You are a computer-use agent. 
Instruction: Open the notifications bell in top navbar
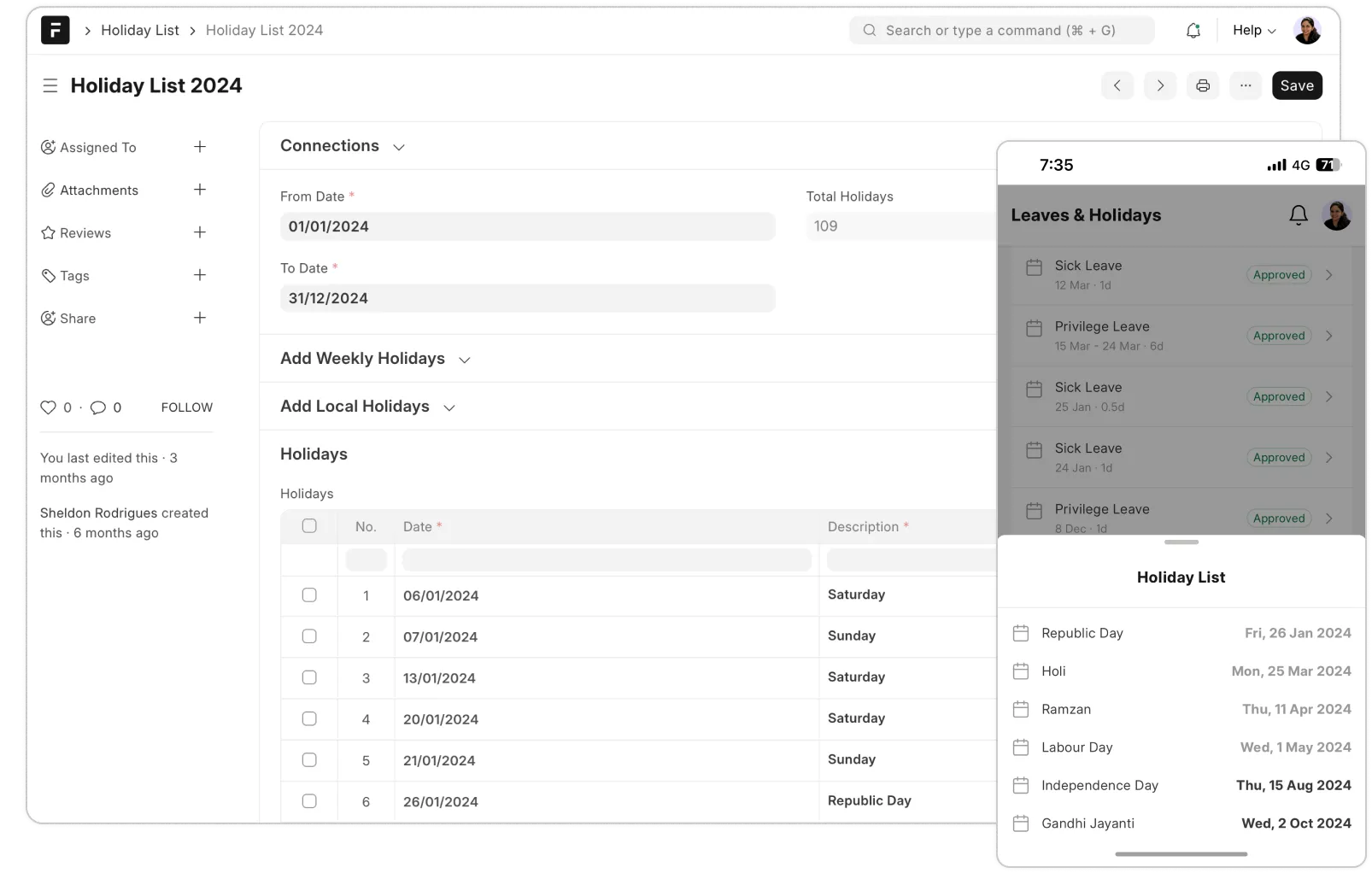point(1193,31)
